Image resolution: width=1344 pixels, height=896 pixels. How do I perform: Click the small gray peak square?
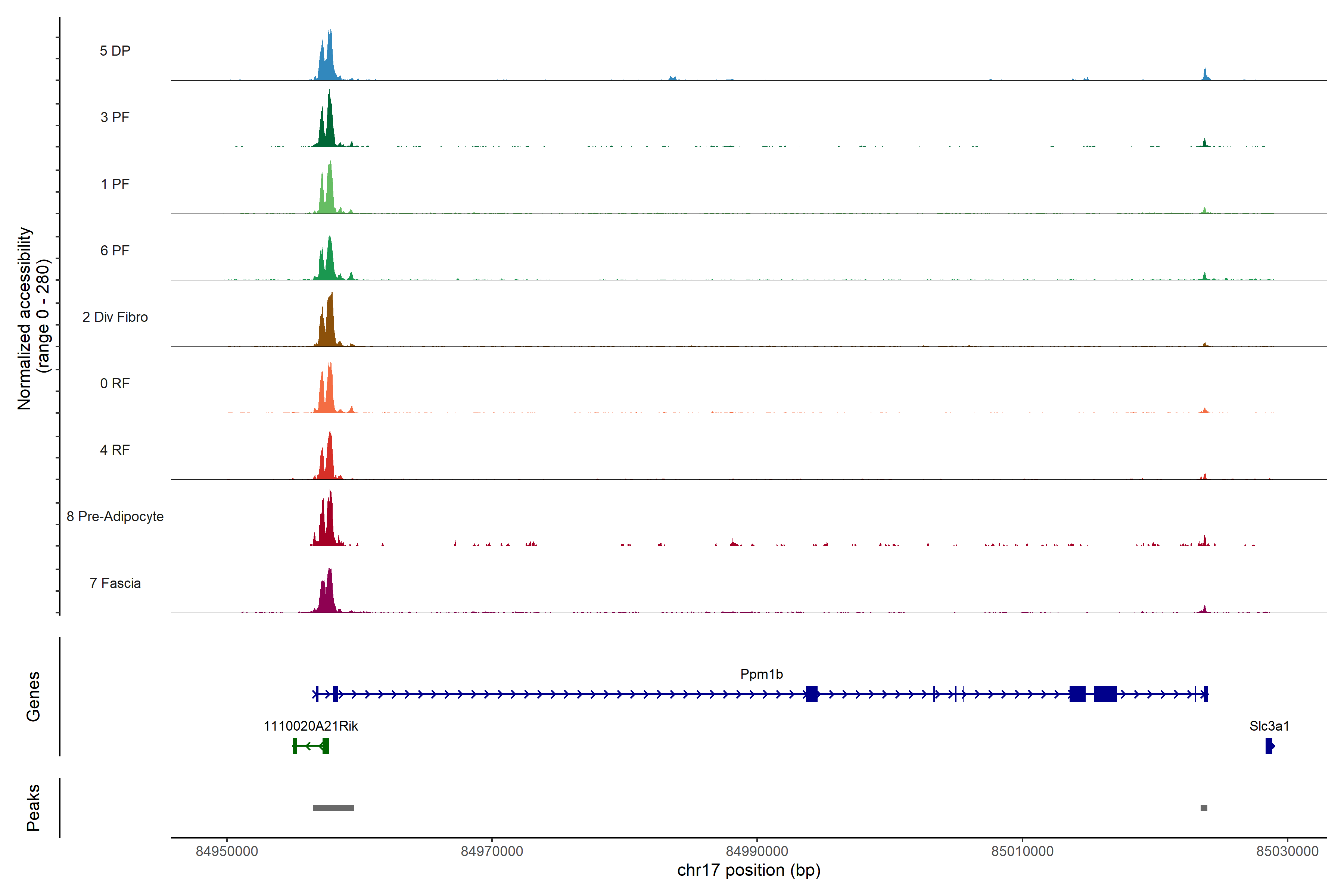click(x=1204, y=808)
